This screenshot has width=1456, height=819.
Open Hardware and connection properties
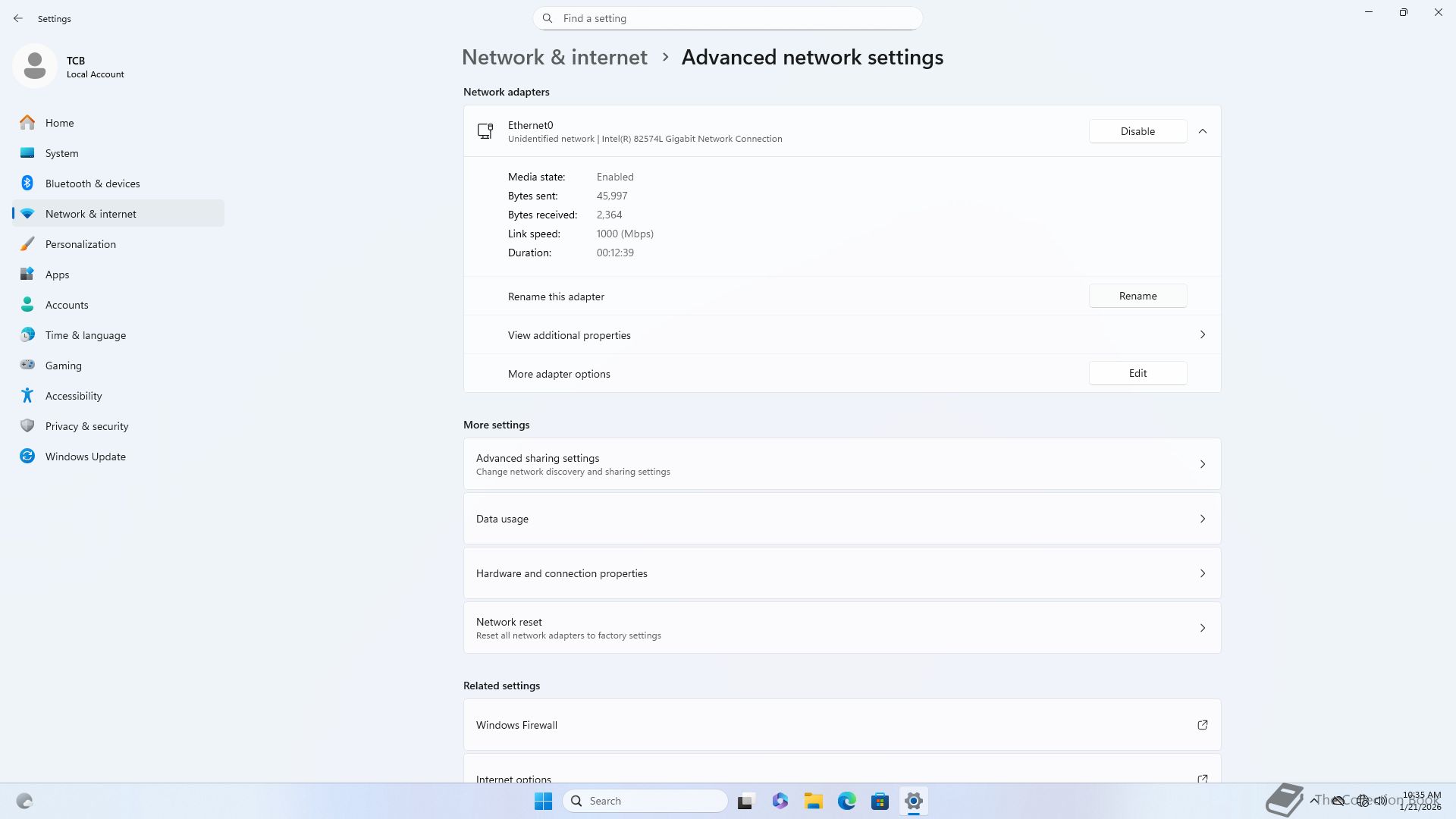[842, 573]
